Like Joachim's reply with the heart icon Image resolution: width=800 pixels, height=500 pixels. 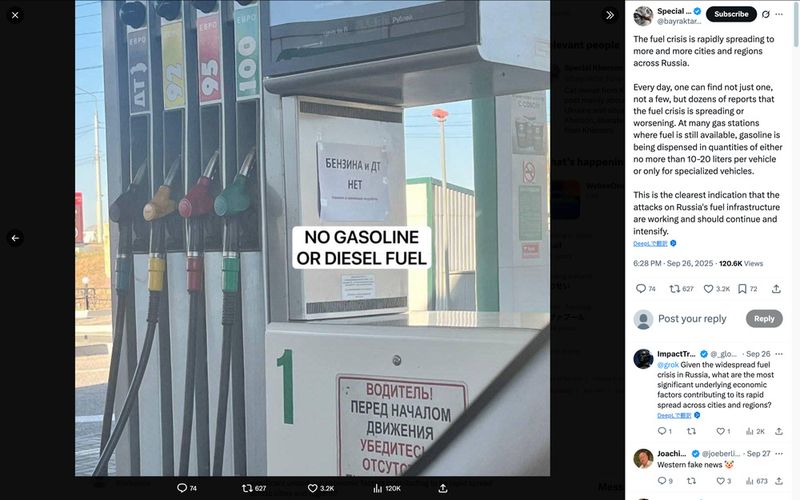click(x=720, y=481)
